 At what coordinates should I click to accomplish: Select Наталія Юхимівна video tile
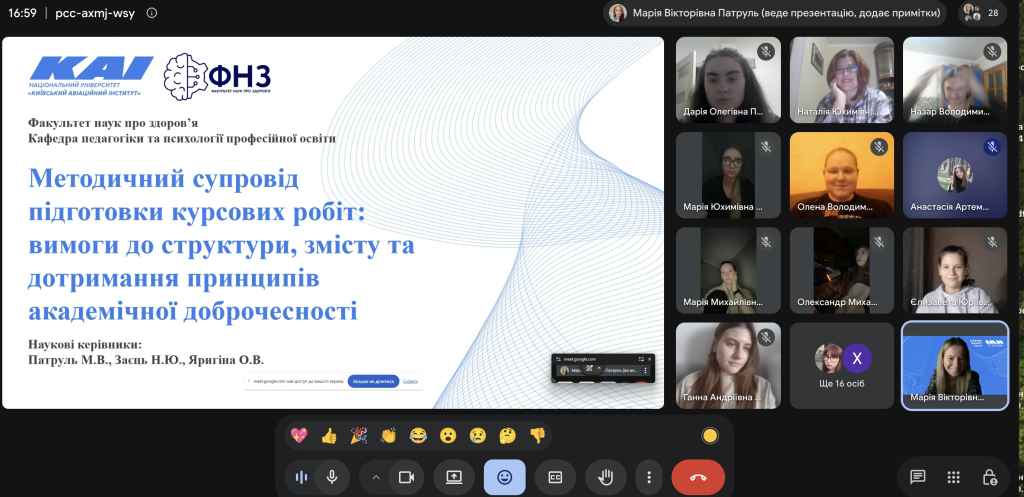coord(842,80)
